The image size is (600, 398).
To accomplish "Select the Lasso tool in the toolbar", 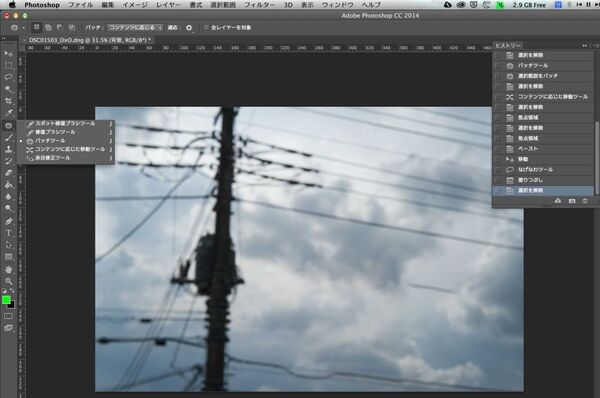I will (8, 77).
